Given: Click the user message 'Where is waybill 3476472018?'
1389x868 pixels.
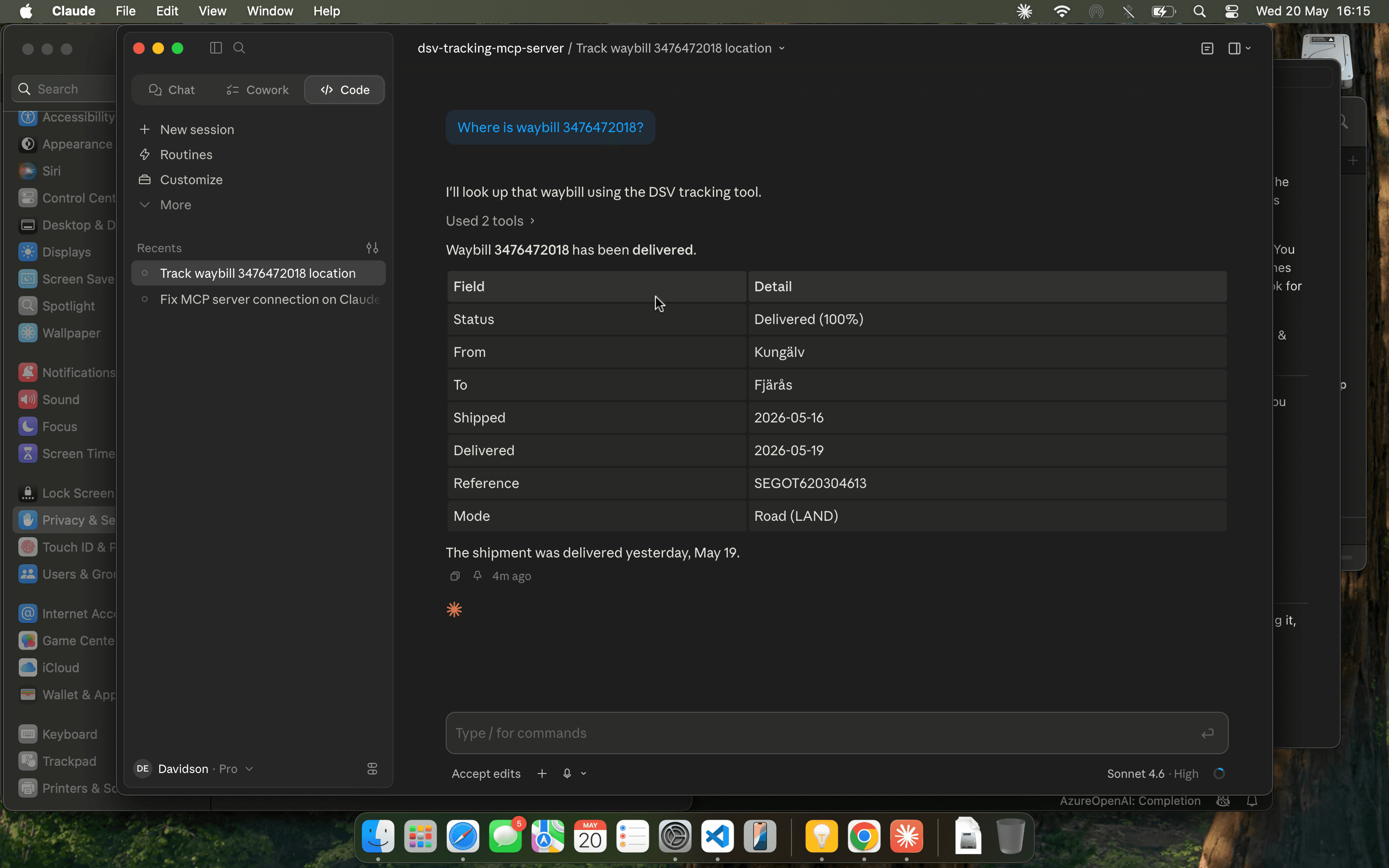Looking at the screenshot, I should 550,127.
